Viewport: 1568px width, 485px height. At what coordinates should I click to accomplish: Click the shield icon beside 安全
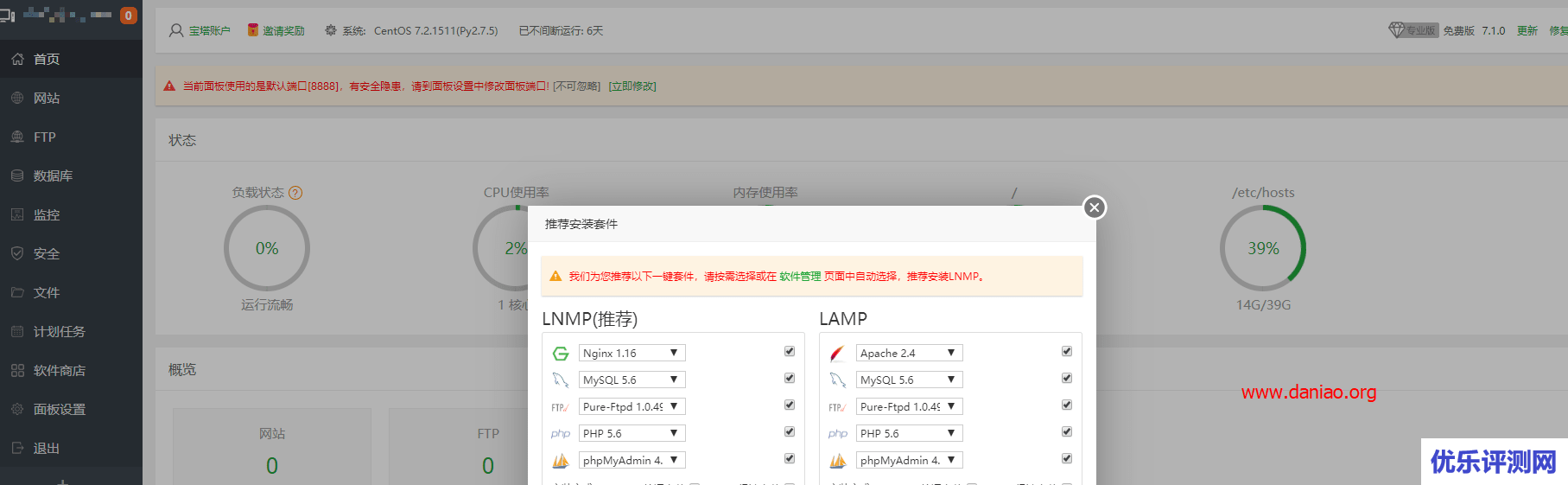pyautogui.click(x=17, y=253)
